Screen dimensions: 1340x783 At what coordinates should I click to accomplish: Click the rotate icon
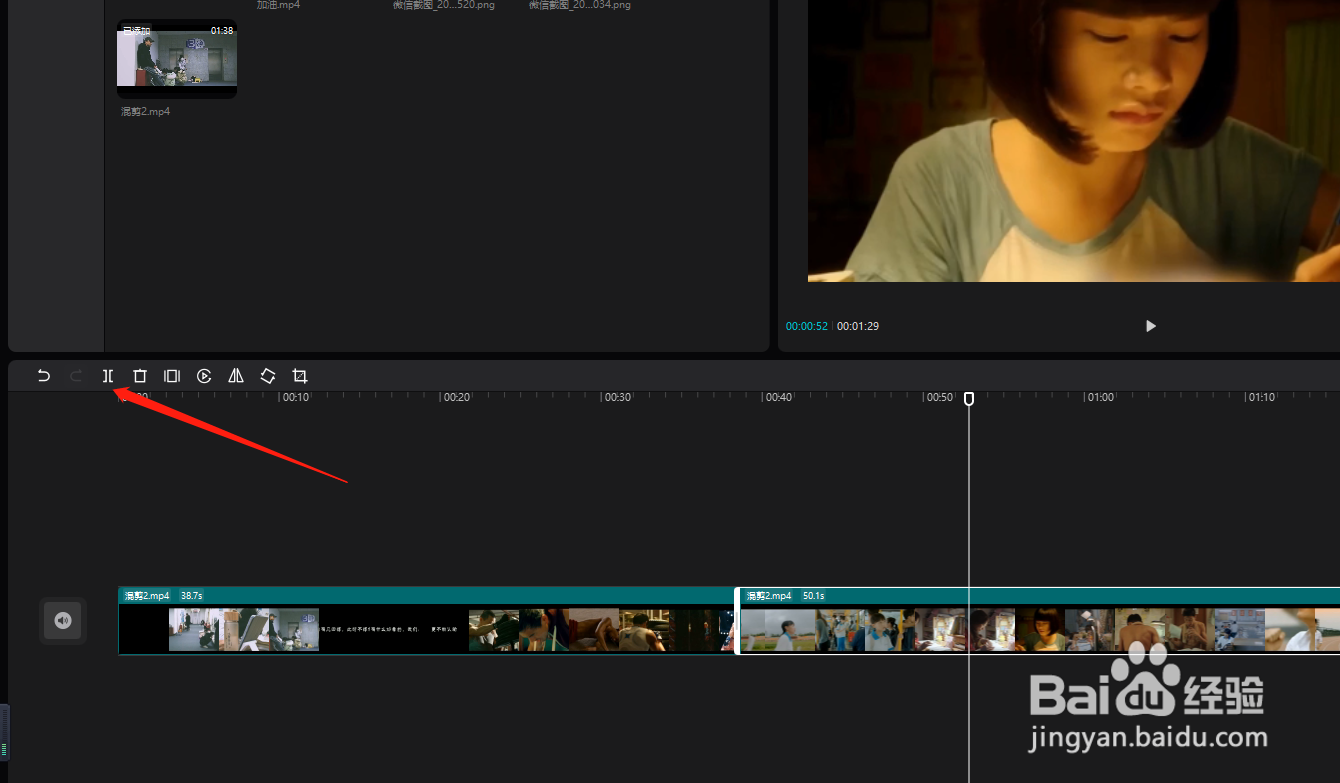(268, 376)
